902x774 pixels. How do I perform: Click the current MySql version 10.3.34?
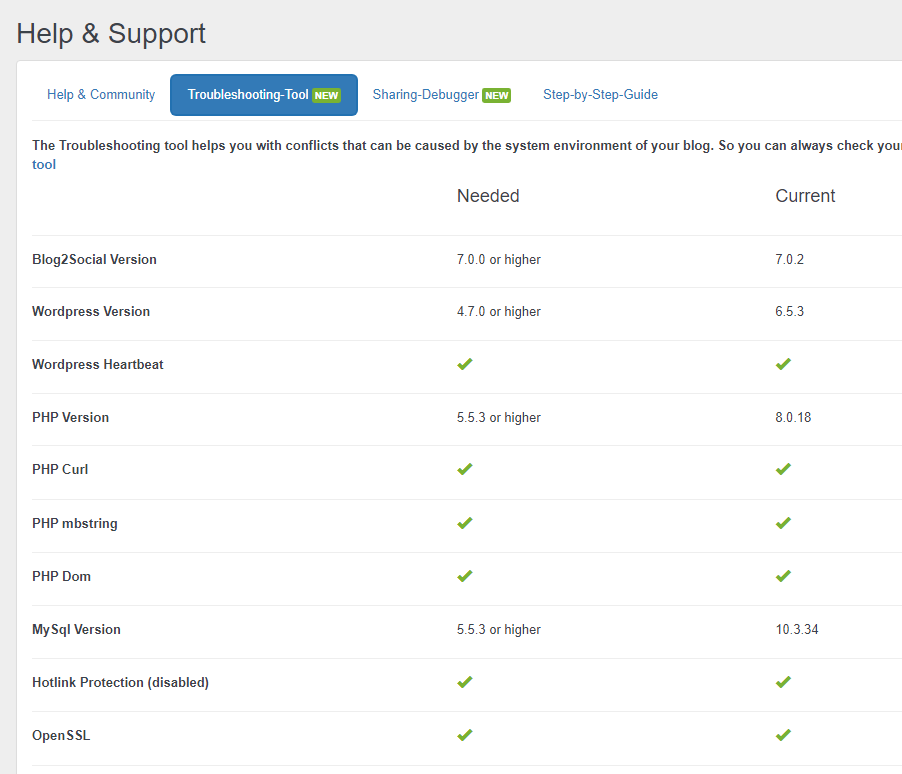click(x=797, y=629)
